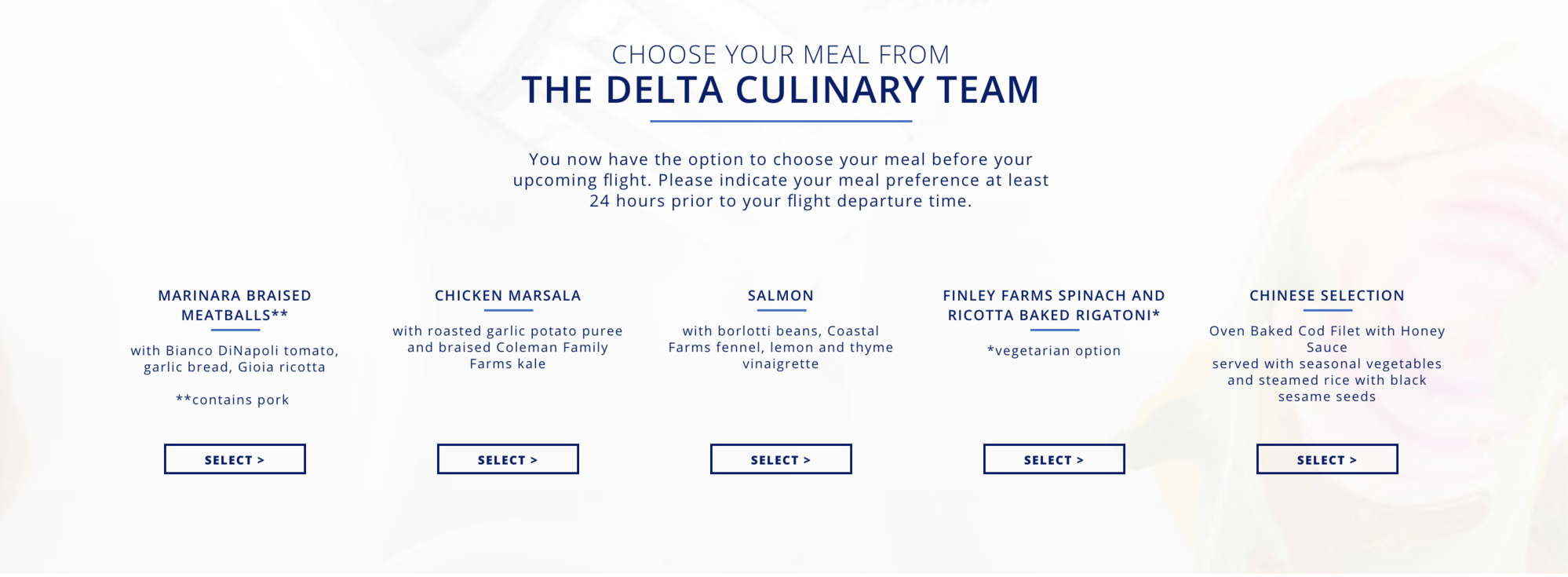Select the Spinach and Ricotta Baked Rigatoni
The image size is (1568, 577).
(x=1054, y=459)
